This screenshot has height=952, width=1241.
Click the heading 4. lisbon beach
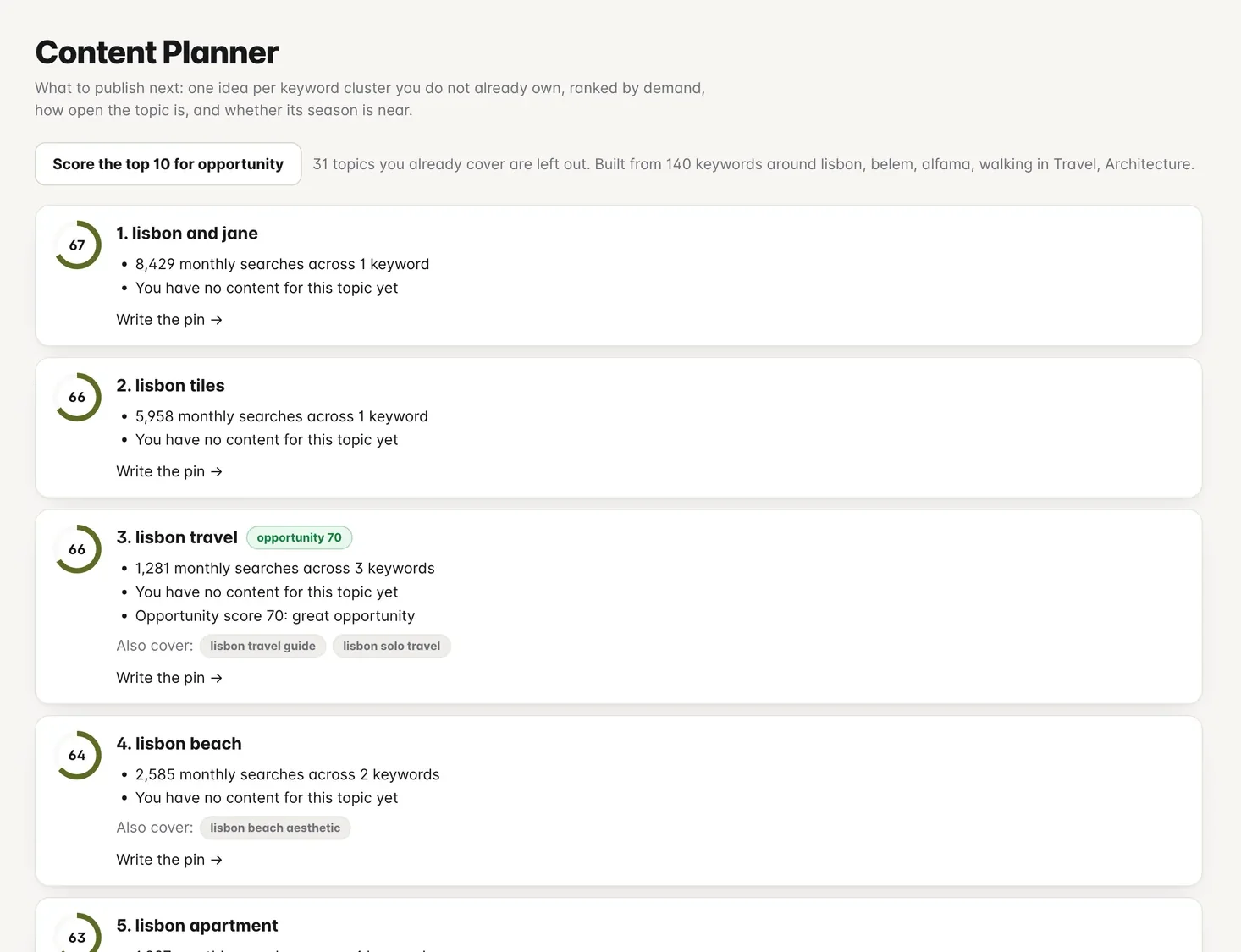179,744
